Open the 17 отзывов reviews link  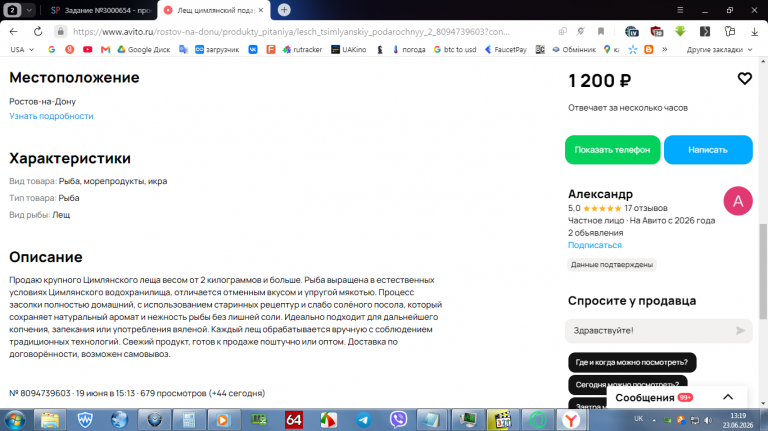[646, 208]
